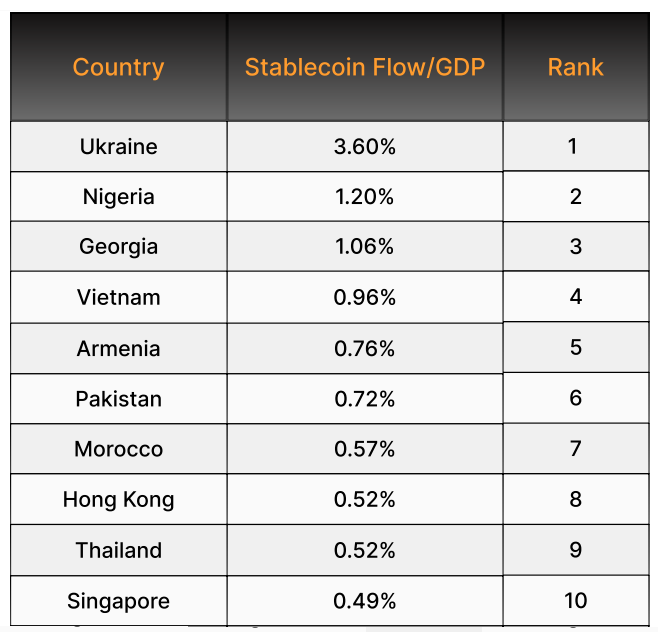The height and width of the screenshot is (633, 658).
Task: Select the Nigeria country cell
Action: pos(118,197)
